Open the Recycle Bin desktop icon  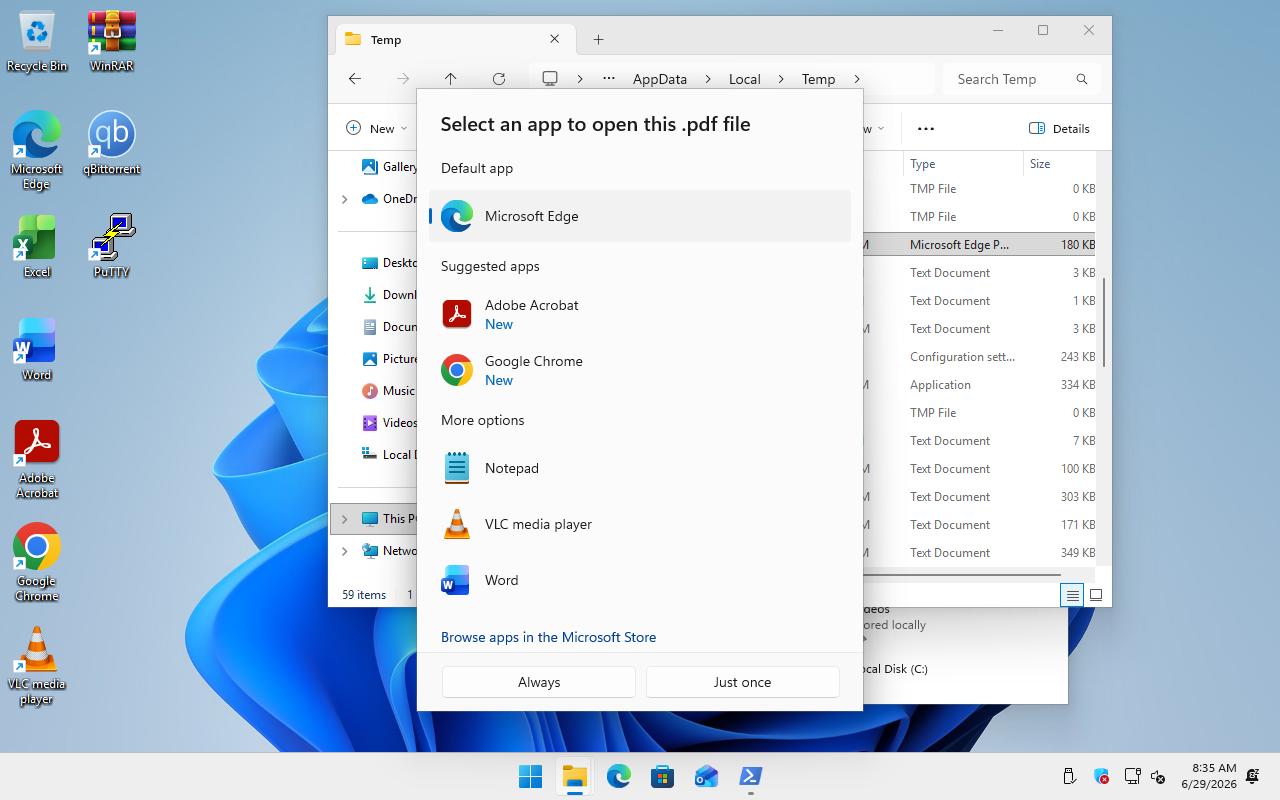point(37,42)
